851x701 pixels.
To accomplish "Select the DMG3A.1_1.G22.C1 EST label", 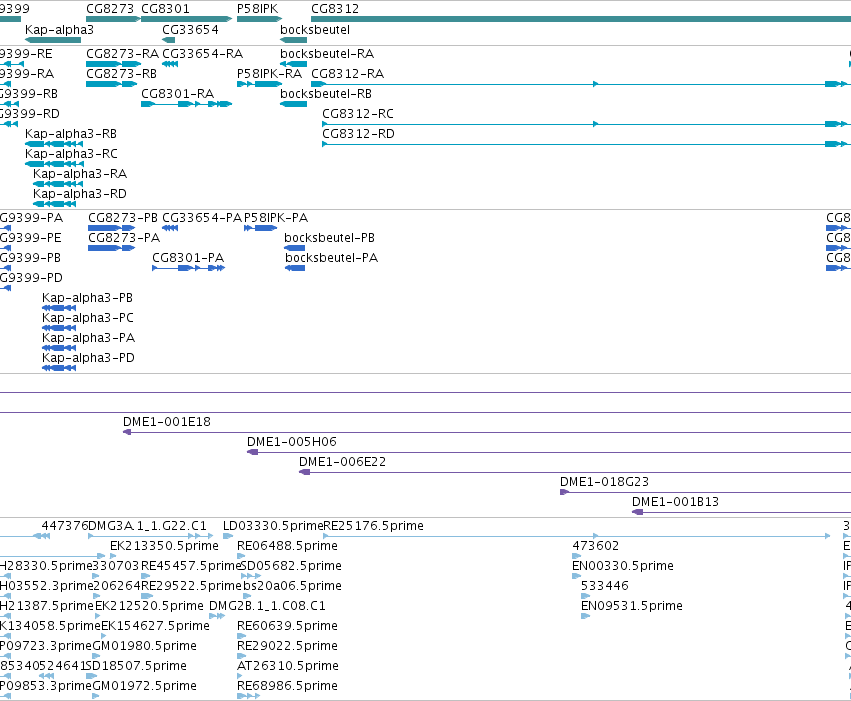I will tap(147, 526).
